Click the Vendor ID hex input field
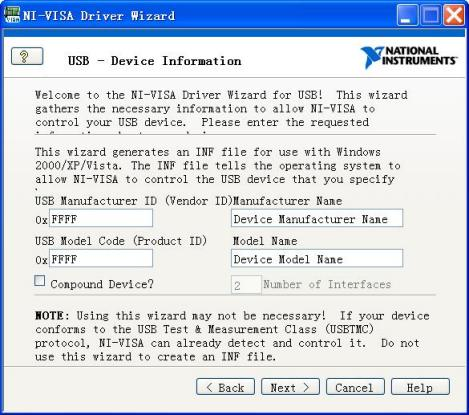This screenshot has width=469, height=415. (x=101, y=218)
